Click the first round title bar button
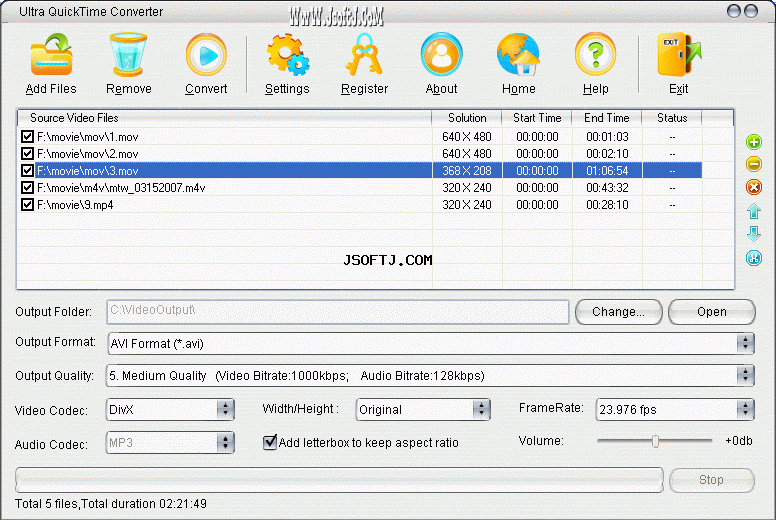 coord(734,11)
